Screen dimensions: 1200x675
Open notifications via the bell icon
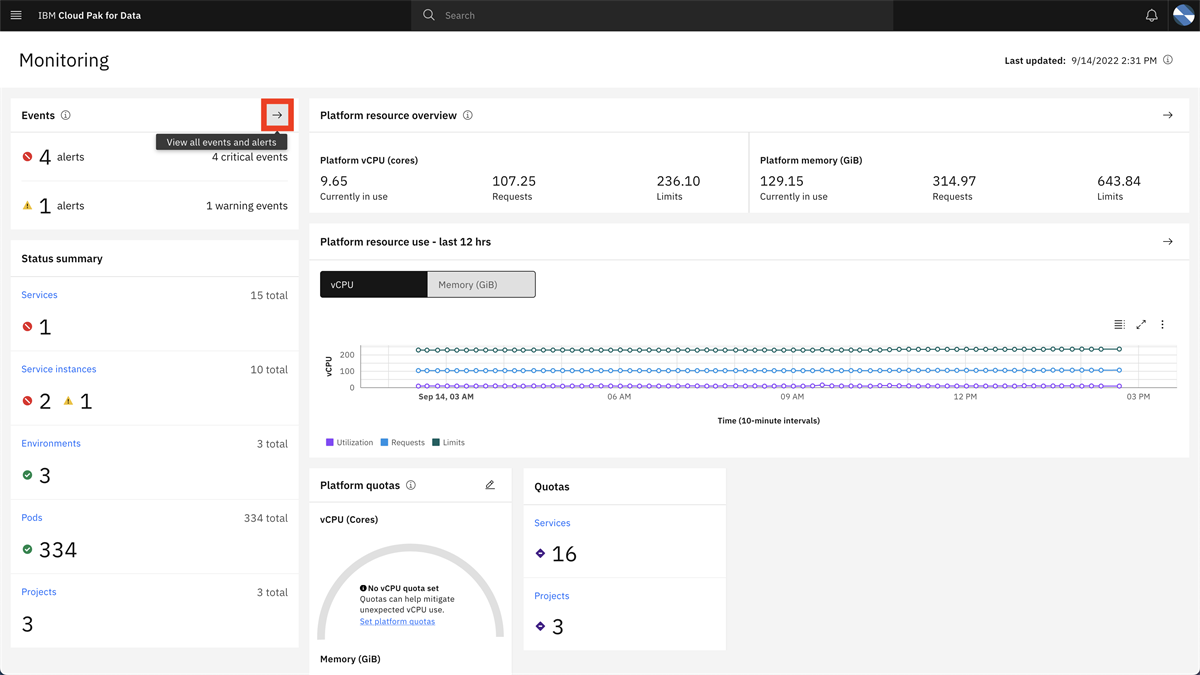coord(1151,15)
